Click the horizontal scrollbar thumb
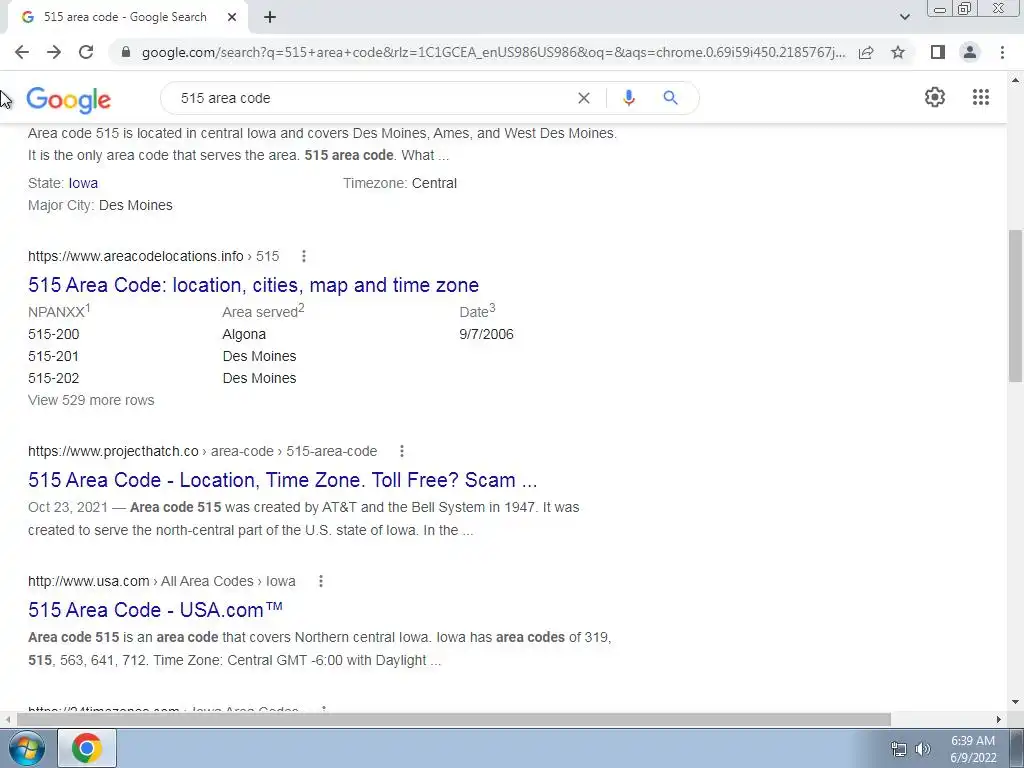The width and height of the screenshot is (1024, 768). click(x=454, y=719)
